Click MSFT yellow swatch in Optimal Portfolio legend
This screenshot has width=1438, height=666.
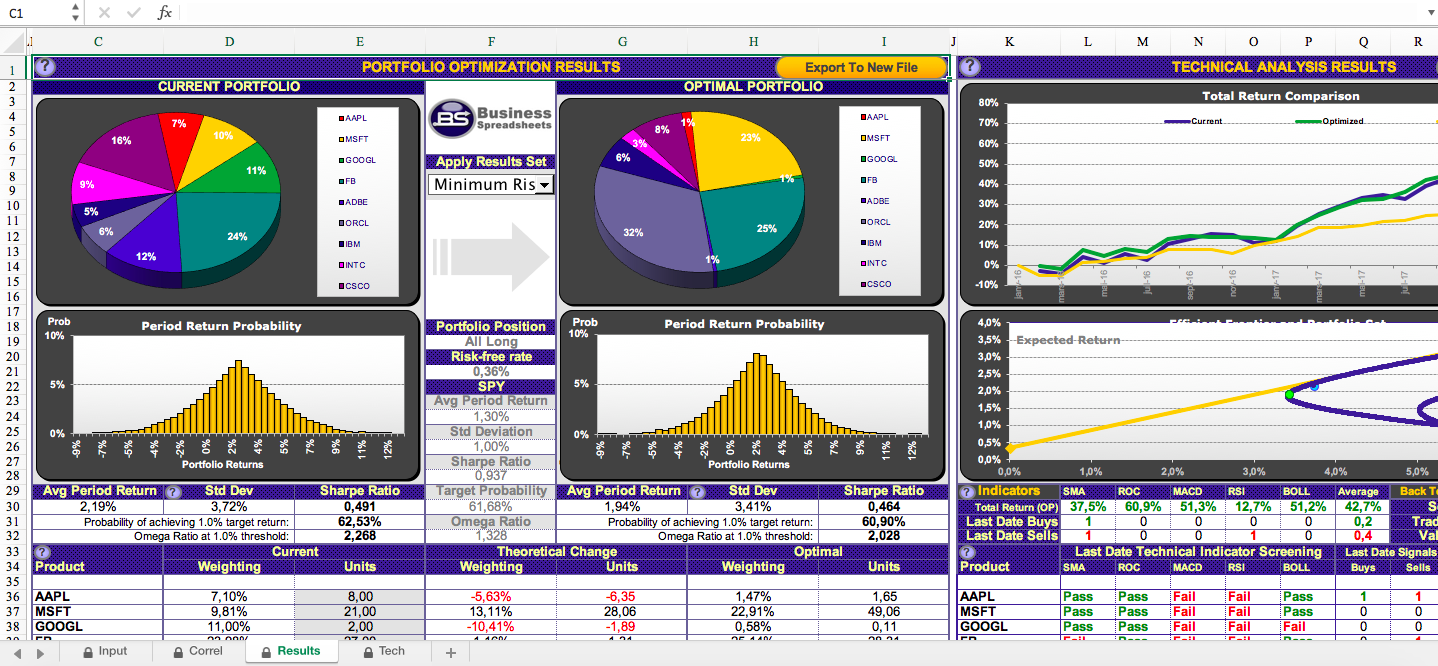click(863, 138)
